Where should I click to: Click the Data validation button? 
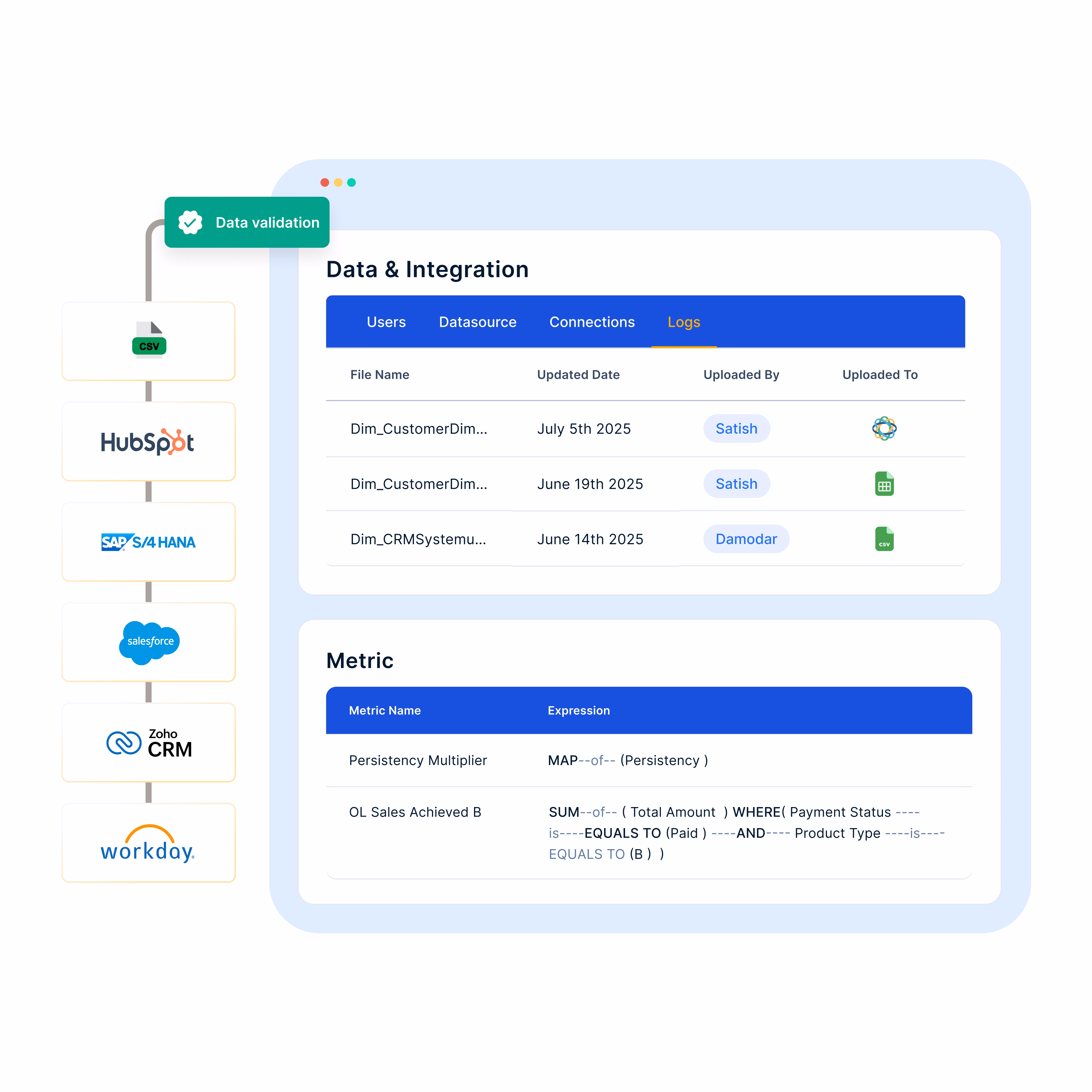tap(247, 222)
